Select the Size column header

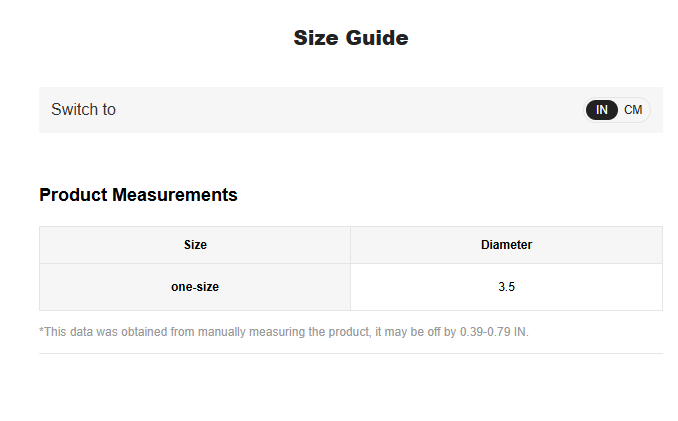(x=195, y=245)
